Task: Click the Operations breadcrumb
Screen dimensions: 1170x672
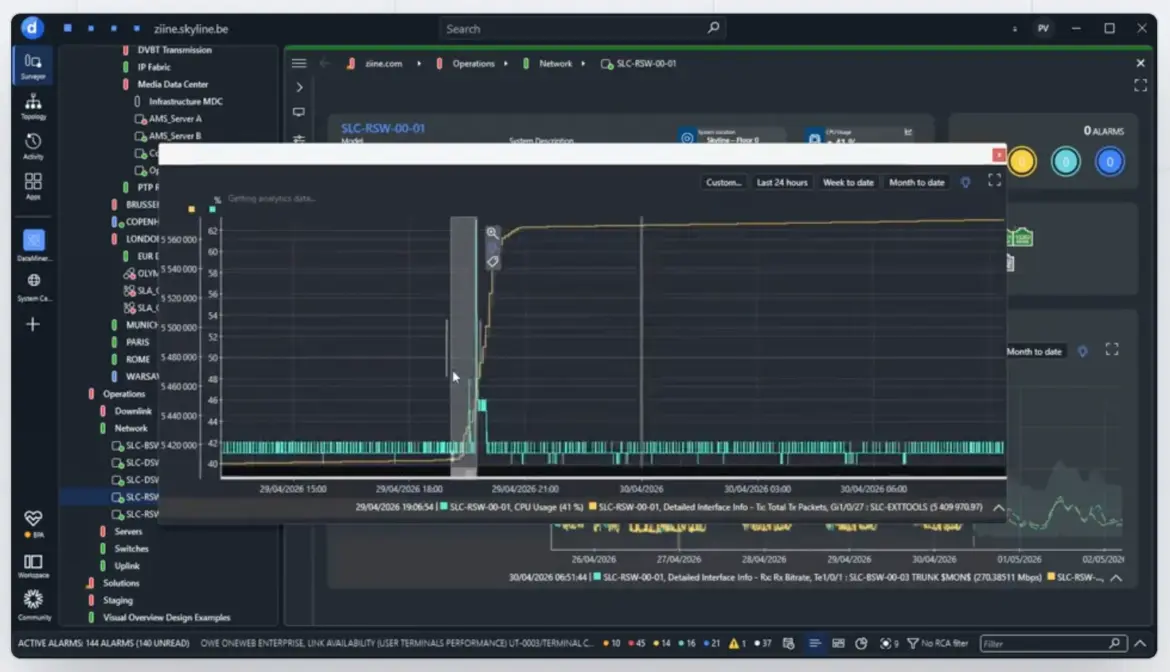Action: (473, 63)
